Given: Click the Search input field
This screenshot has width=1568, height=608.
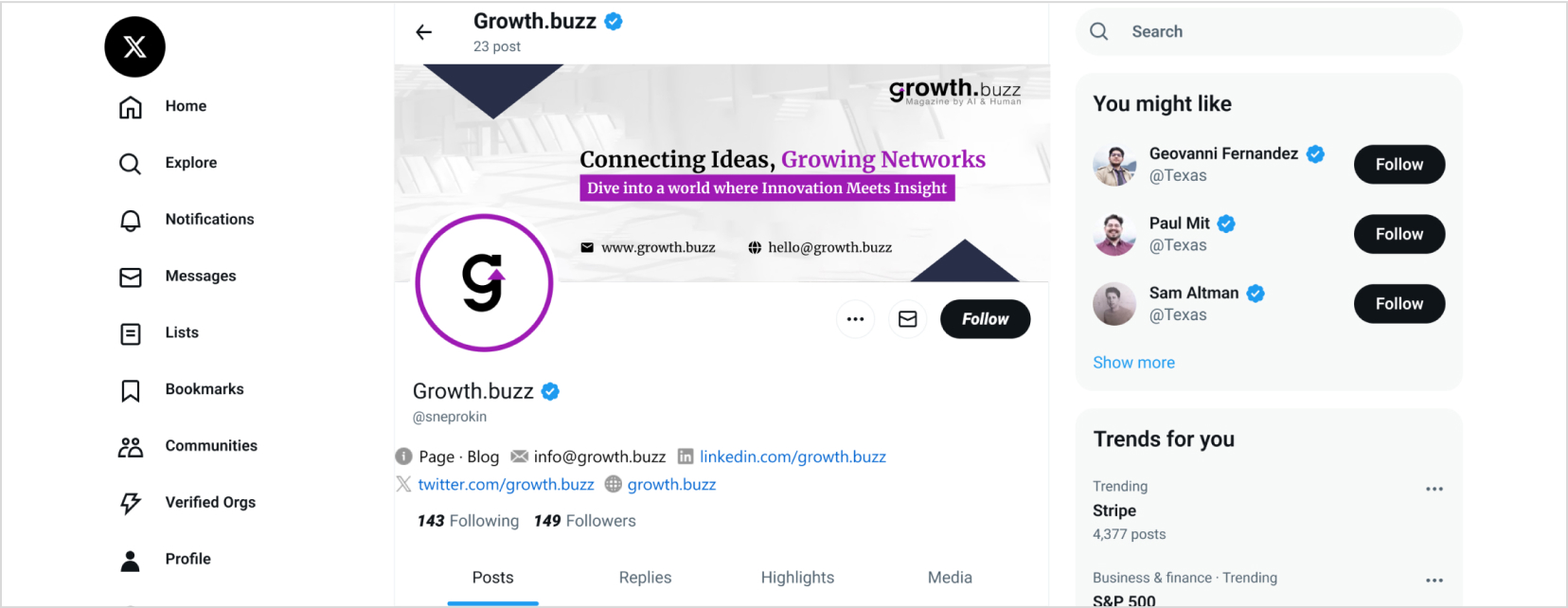Looking at the screenshot, I should (1269, 32).
